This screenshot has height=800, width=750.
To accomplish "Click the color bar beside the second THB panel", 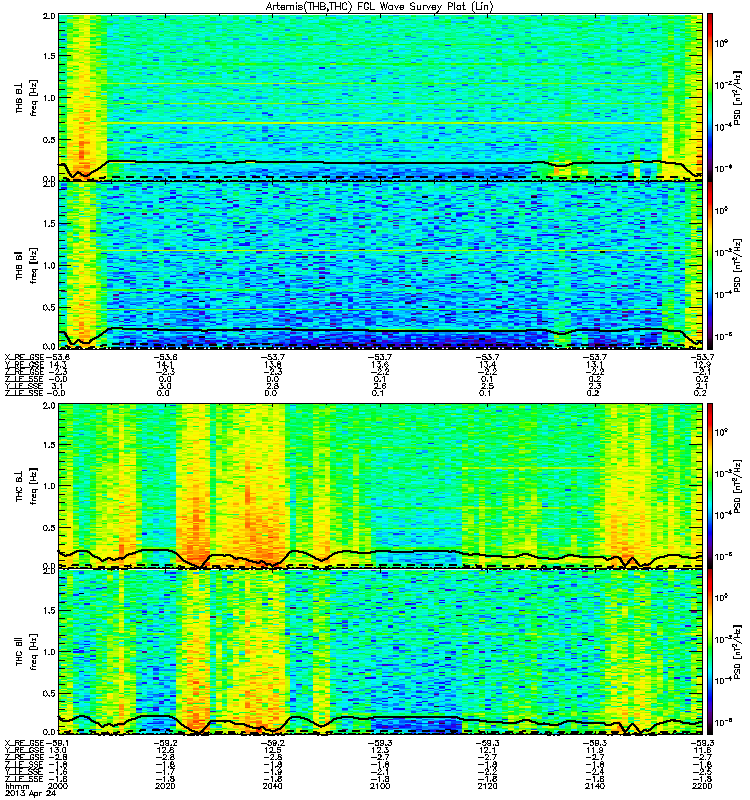I will 709,265.
